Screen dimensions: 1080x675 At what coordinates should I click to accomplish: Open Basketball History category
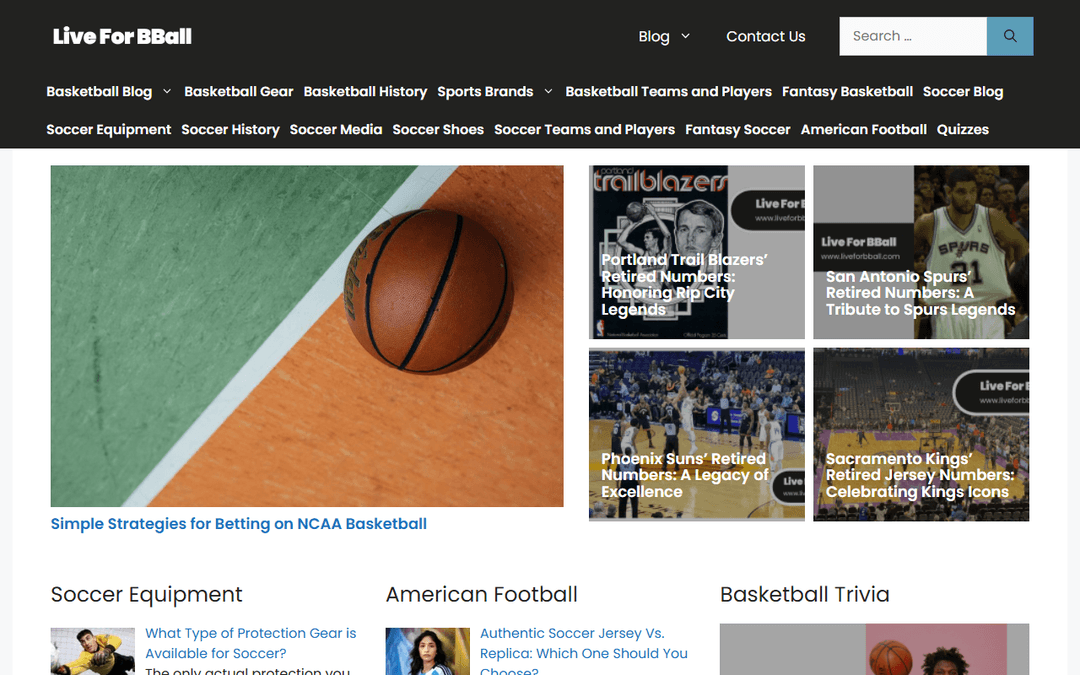365,92
